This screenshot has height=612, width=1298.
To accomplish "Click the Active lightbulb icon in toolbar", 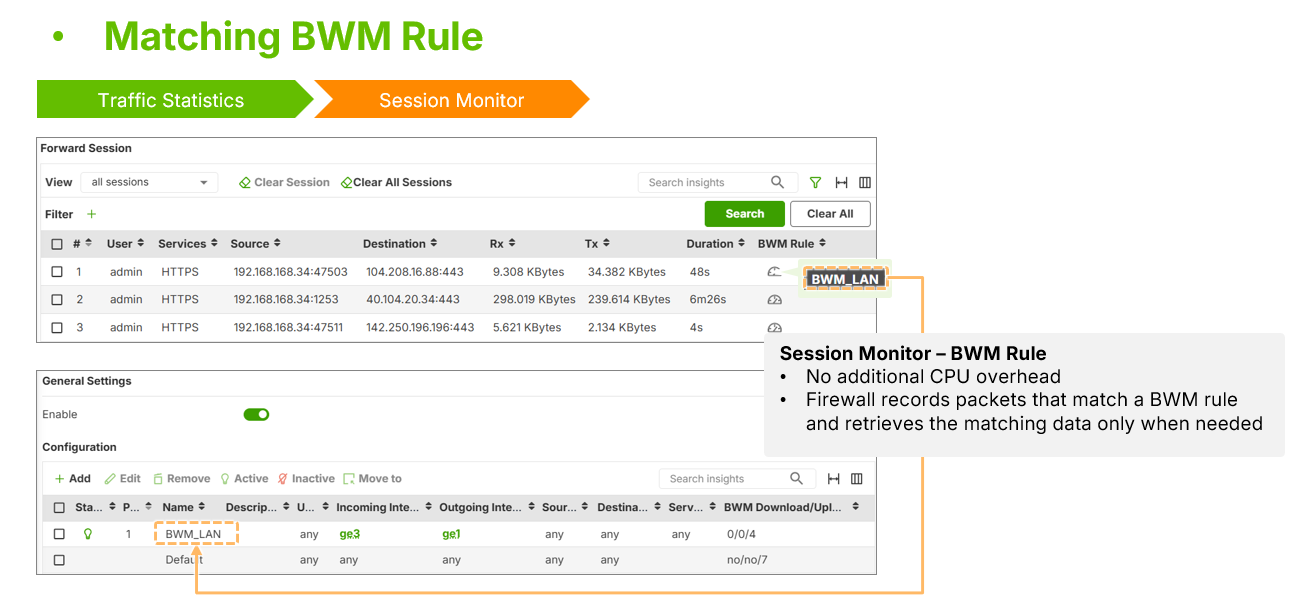I will click(x=225, y=479).
